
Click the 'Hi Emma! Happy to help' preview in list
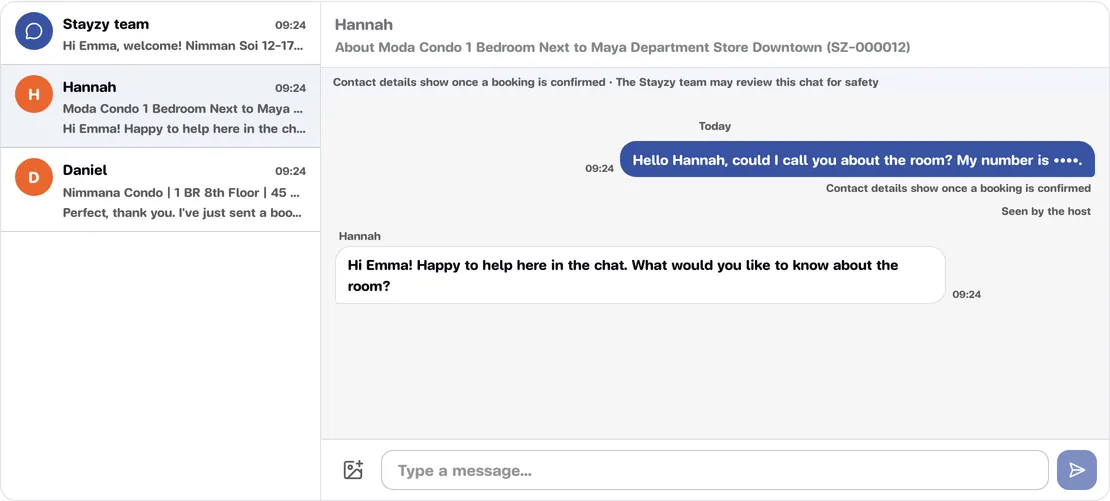[184, 129]
